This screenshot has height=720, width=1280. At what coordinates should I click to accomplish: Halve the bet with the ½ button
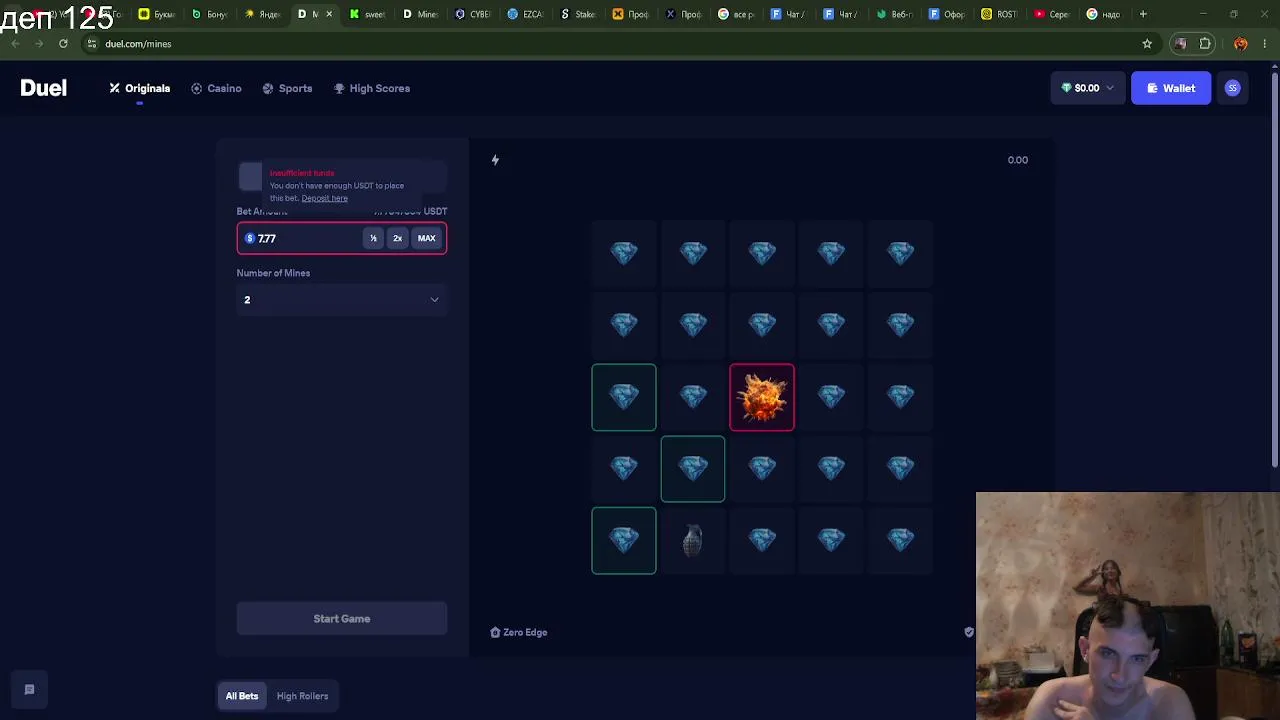tap(373, 238)
